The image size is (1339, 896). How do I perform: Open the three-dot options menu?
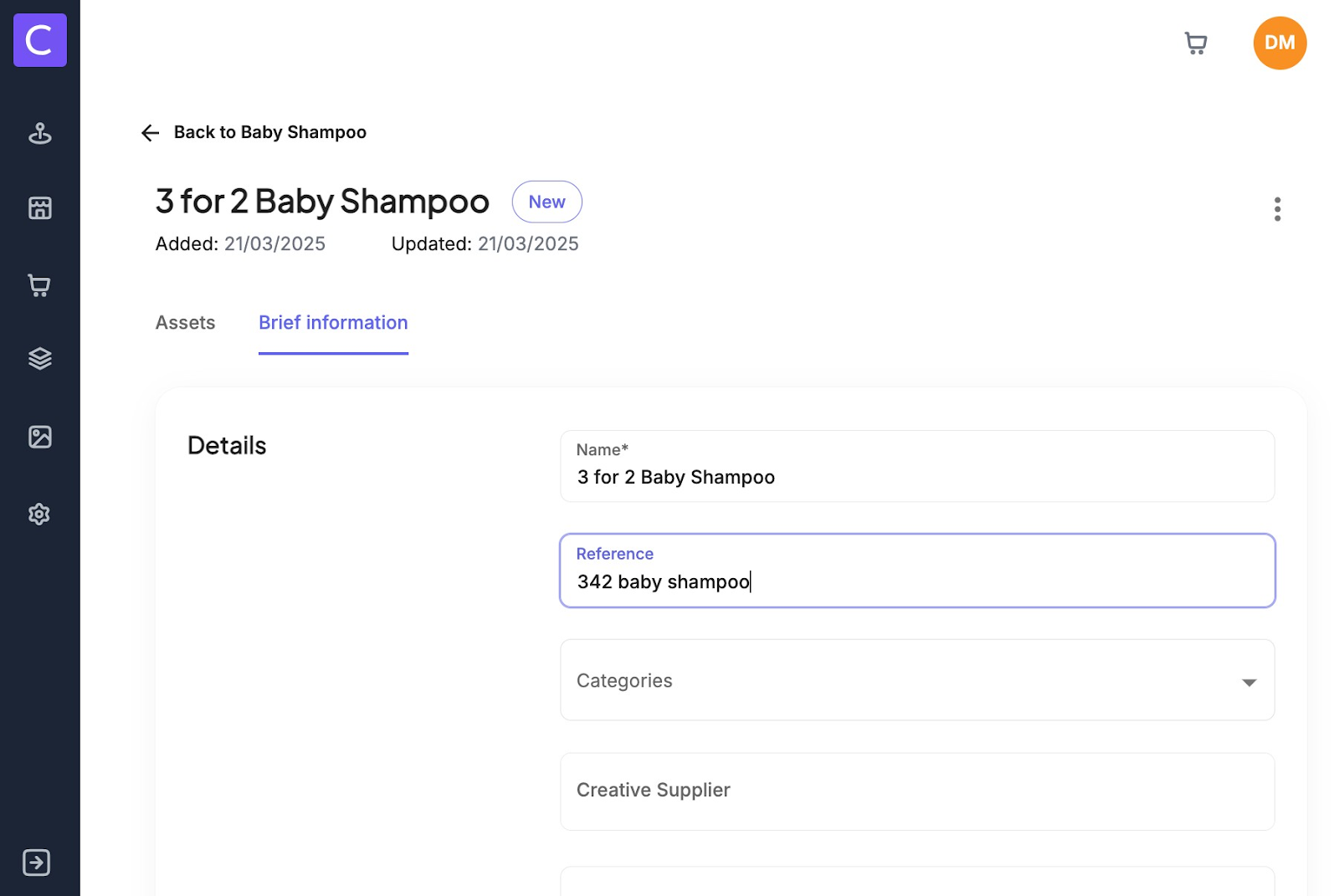pos(1276,209)
